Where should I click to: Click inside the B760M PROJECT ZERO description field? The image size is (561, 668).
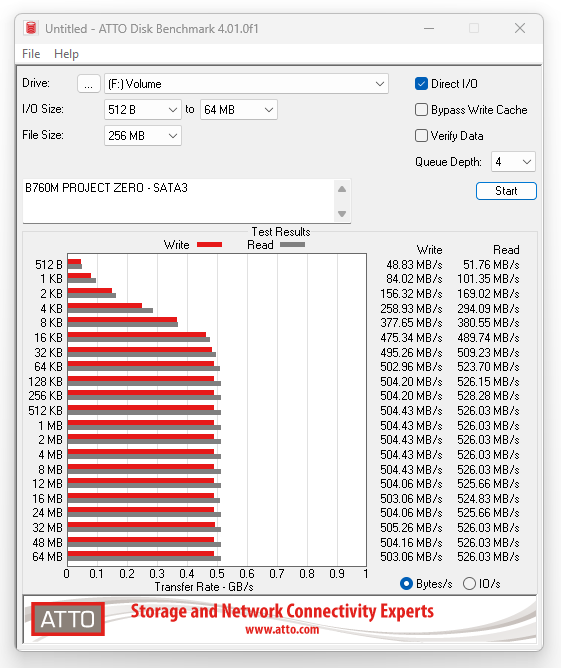179,201
